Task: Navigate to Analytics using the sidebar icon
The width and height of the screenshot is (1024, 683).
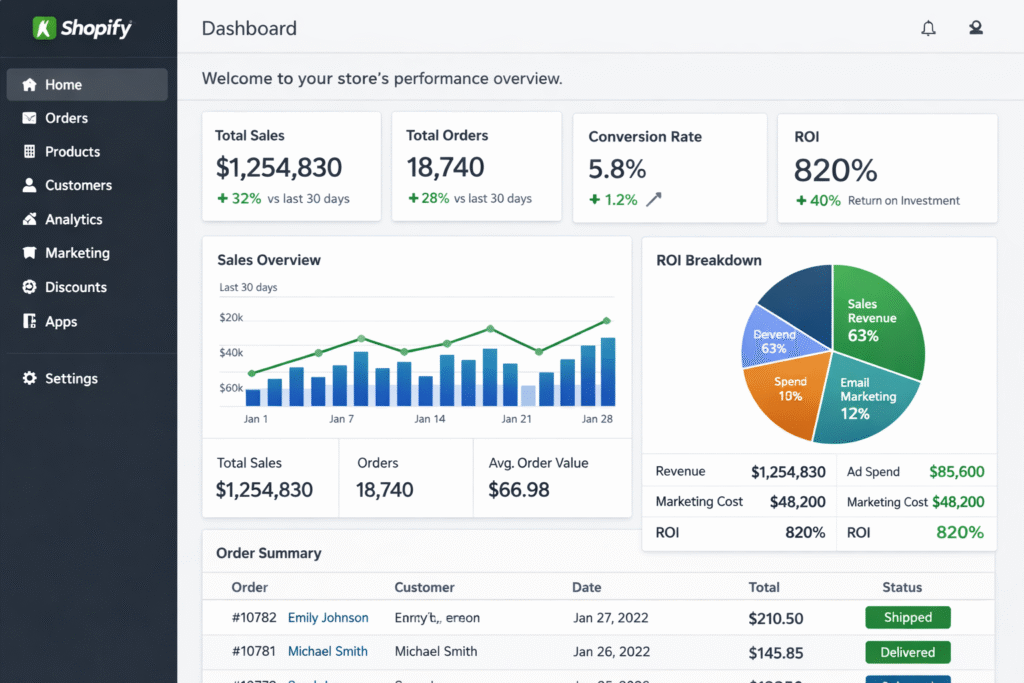Action: (x=31, y=219)
